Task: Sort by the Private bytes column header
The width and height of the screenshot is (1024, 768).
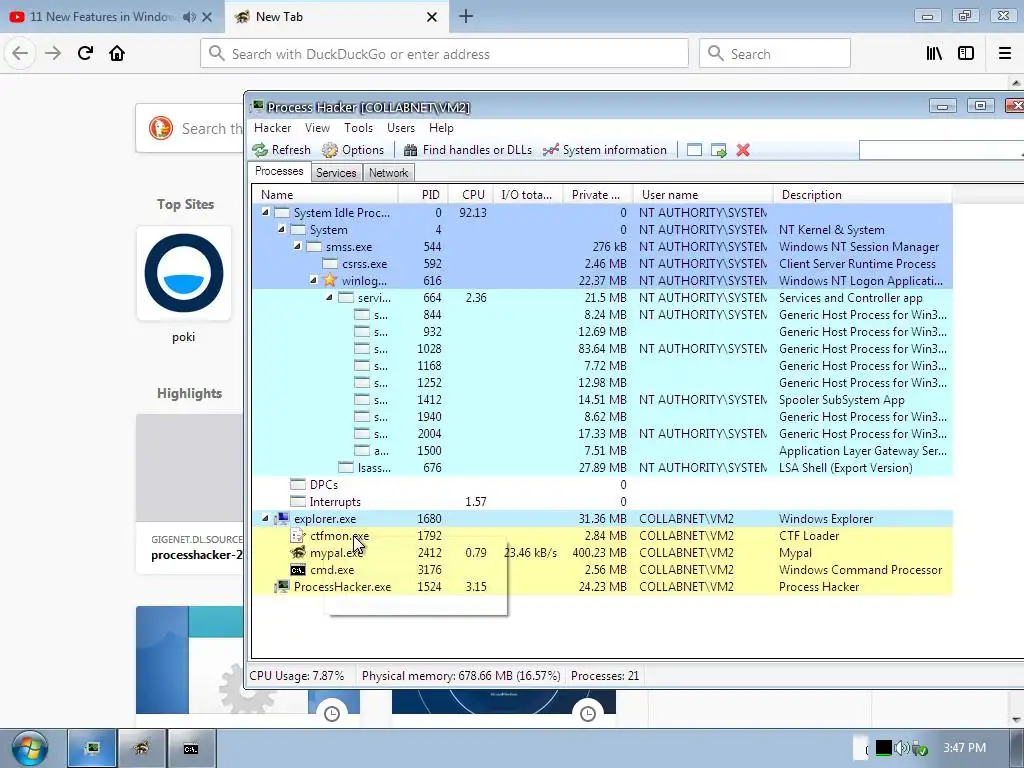Action: point(597,195)
